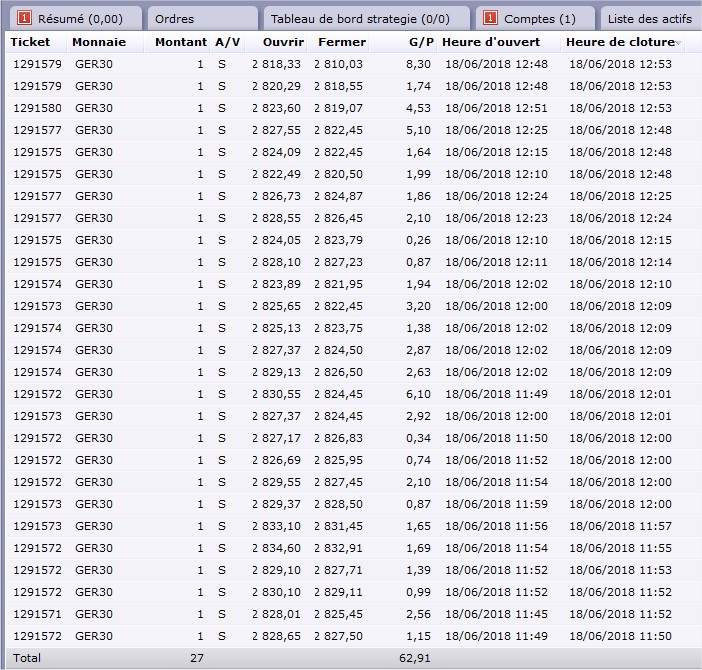Click G/P value 0,34
Screen dimensions: 702x670
418,438
